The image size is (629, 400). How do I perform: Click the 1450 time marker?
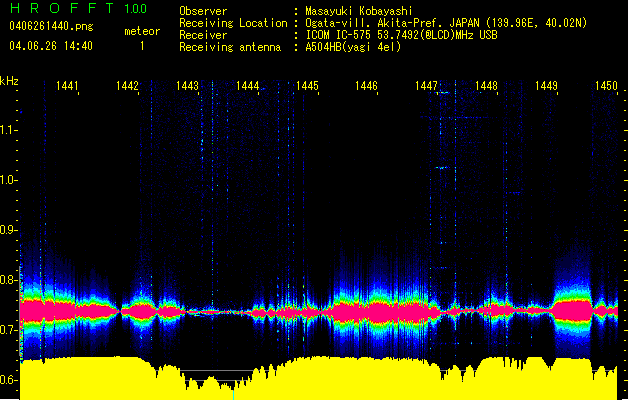pyautogui.click(x=606, y=86)
